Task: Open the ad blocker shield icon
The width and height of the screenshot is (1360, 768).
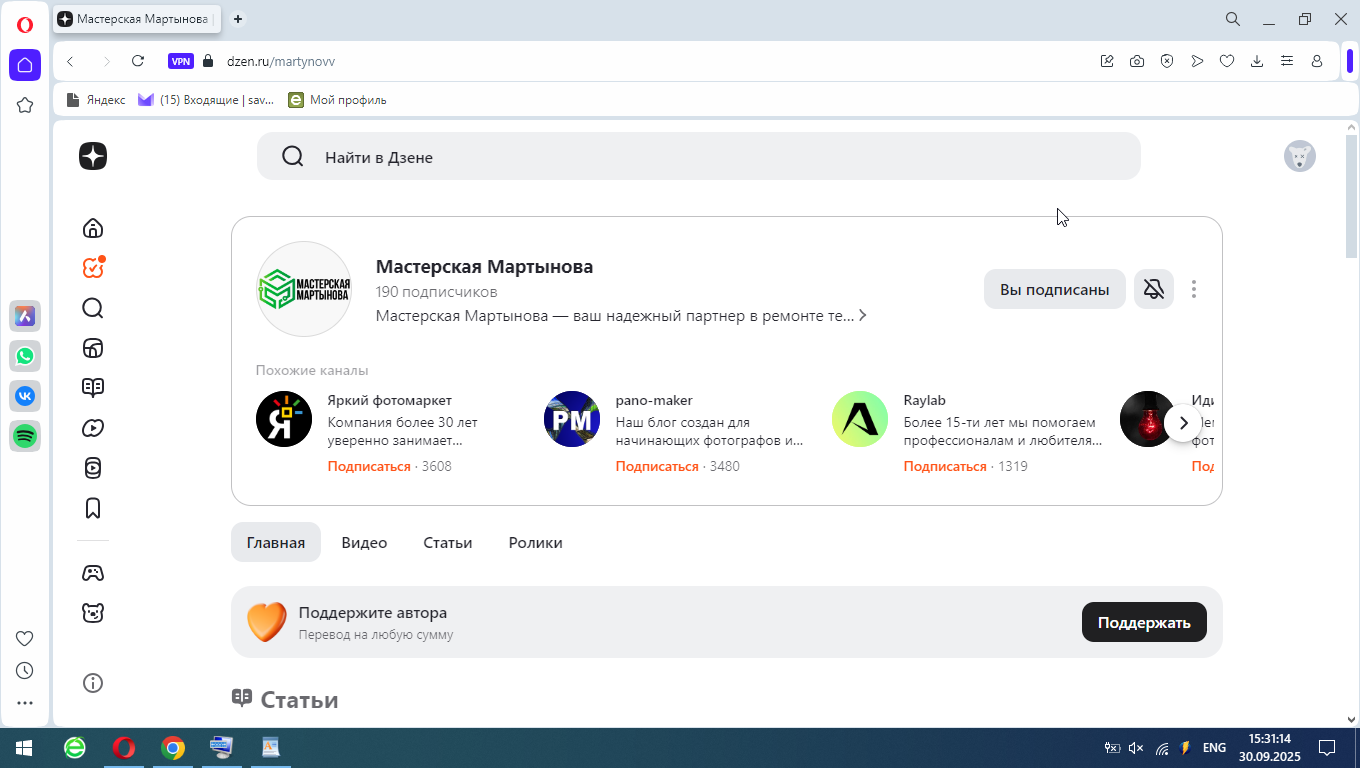Action: tap(1167, 61)
